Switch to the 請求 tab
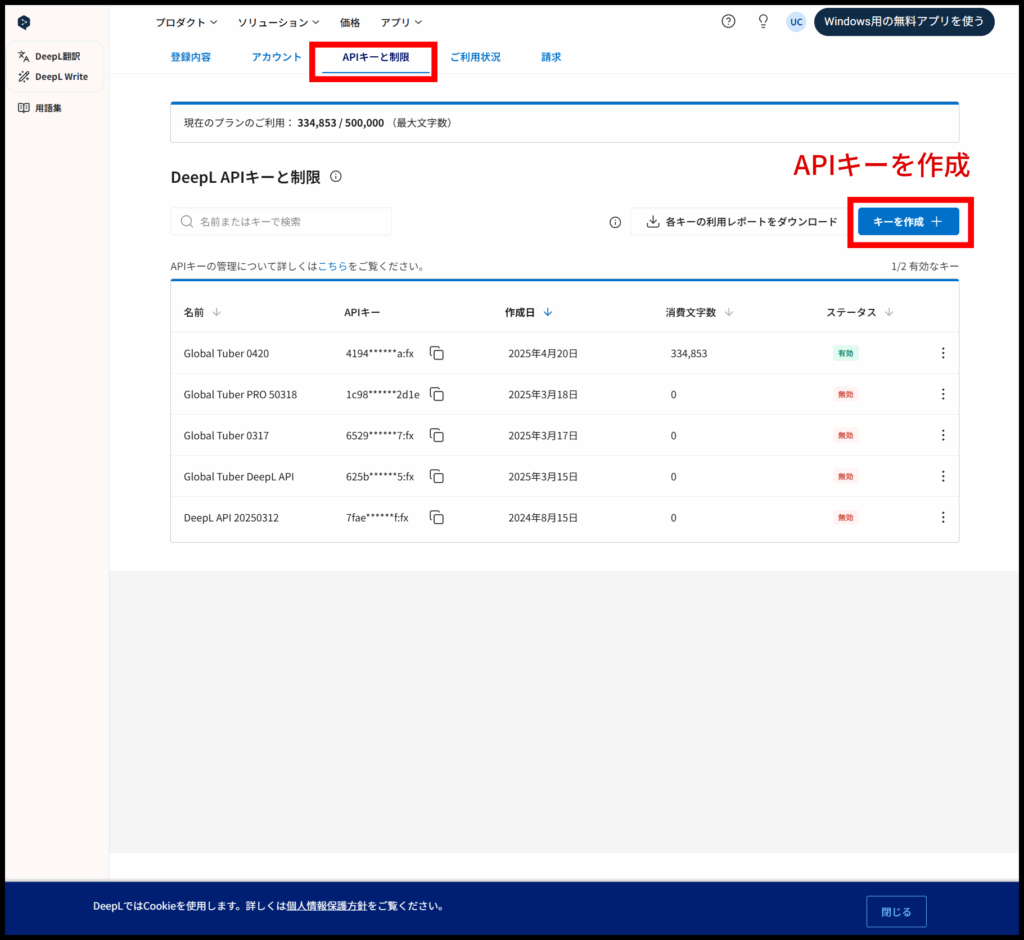The width and height of the screenshot is (1024, 940). click(x=551, y=57)
